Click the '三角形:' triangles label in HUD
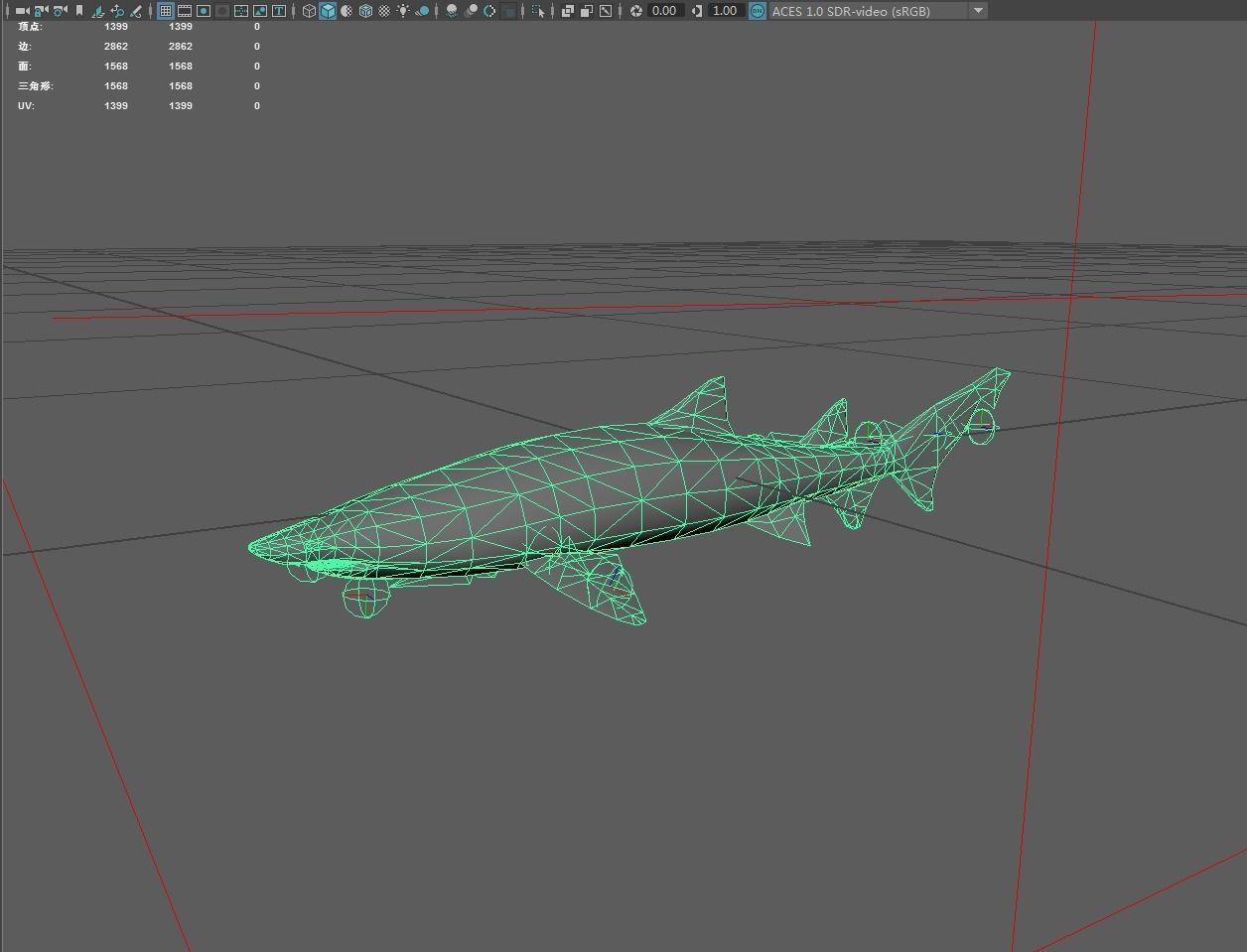 click(x=36, y=86)
